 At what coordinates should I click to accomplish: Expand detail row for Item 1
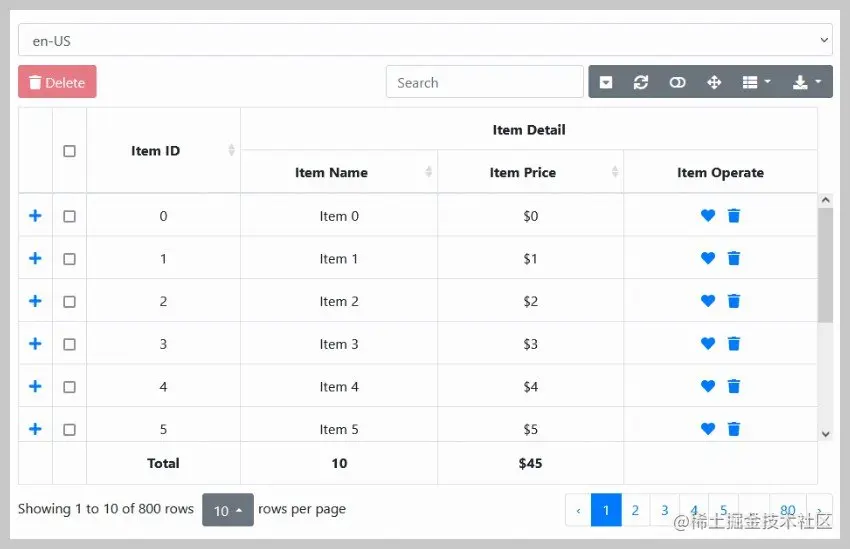35,259
